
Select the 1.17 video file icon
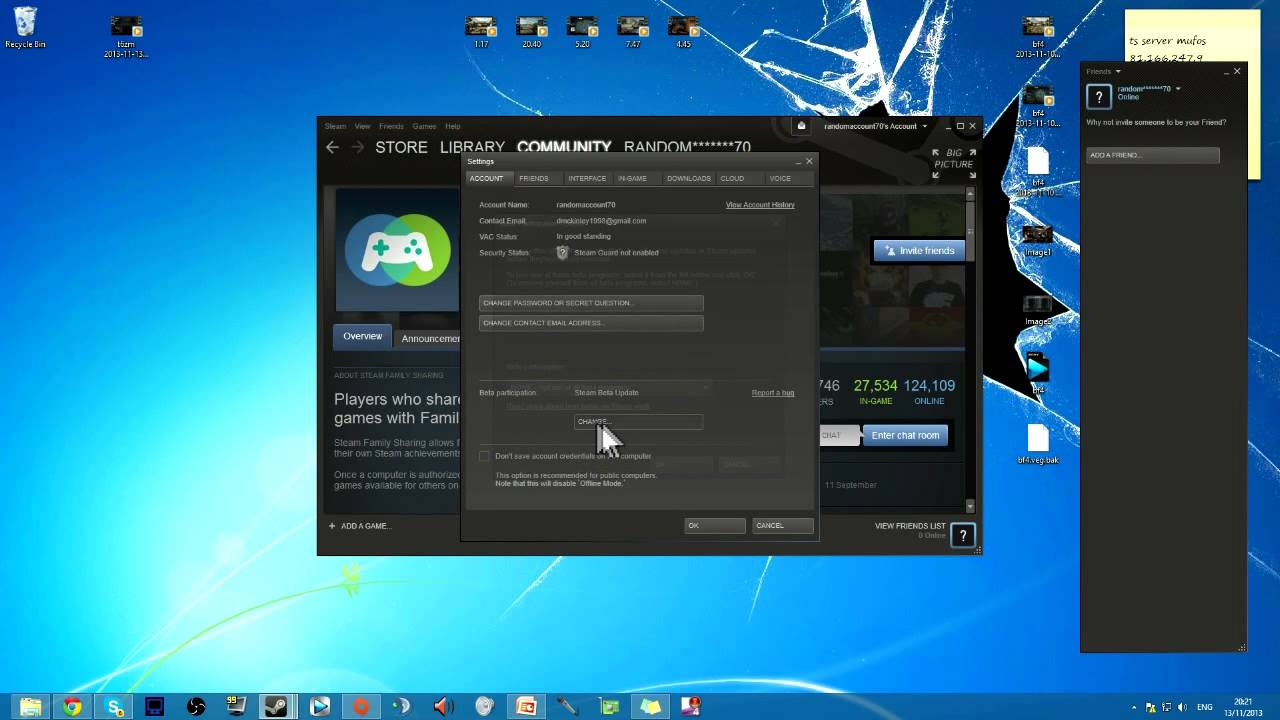(x=481, y=32)
